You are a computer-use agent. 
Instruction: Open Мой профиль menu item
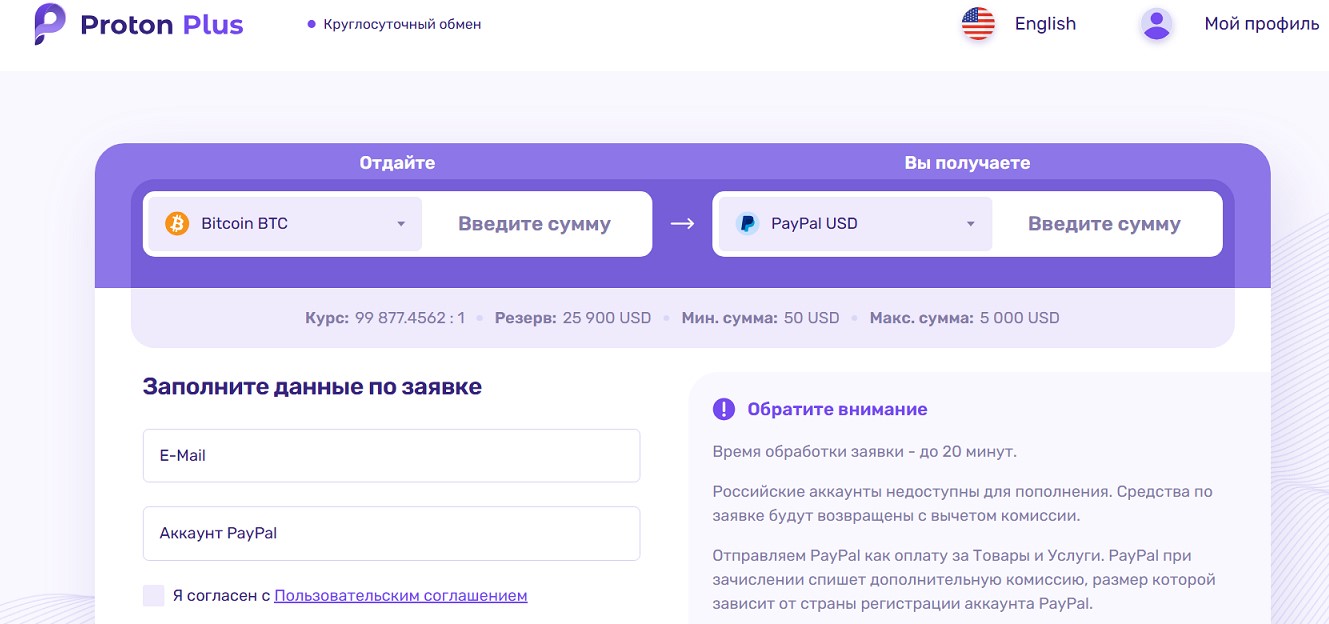point(1262,24)
